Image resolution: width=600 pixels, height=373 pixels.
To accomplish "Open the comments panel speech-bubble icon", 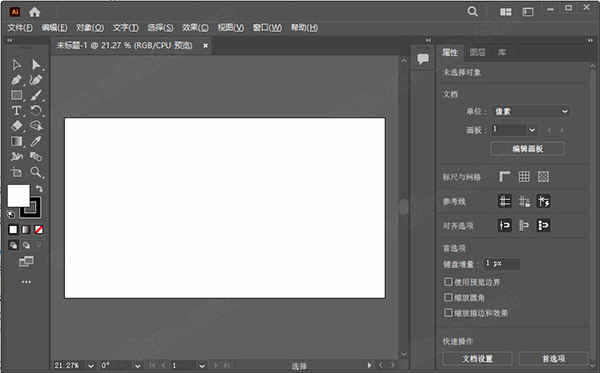I will click(x=423, y=59).
